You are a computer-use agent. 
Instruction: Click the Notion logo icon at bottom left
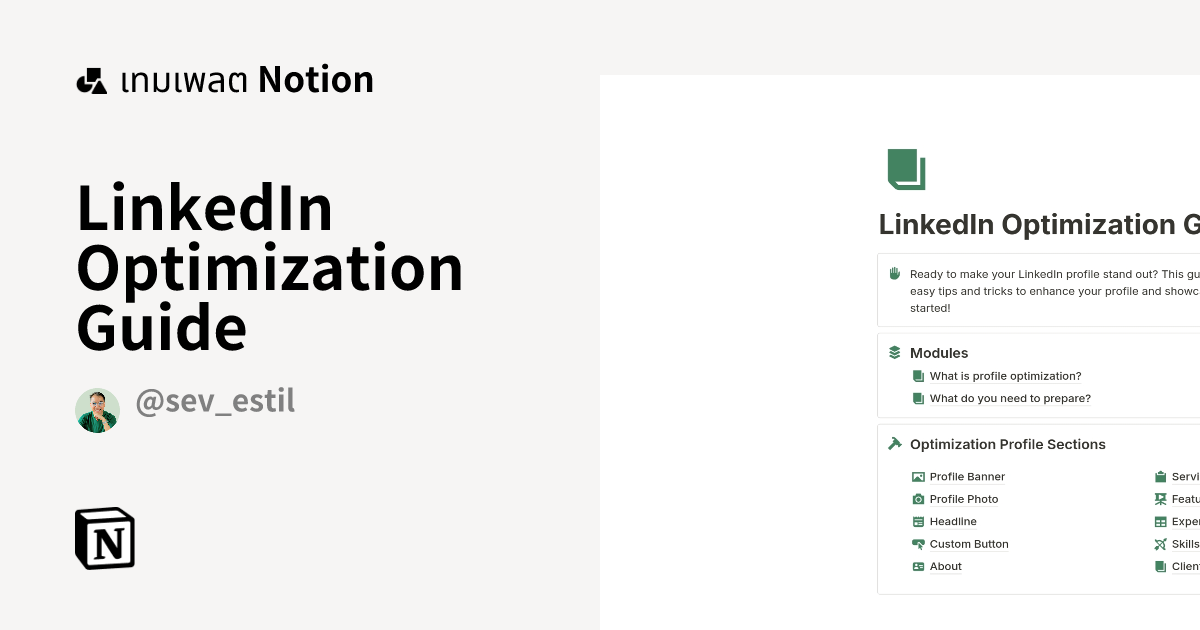(105, 538)
